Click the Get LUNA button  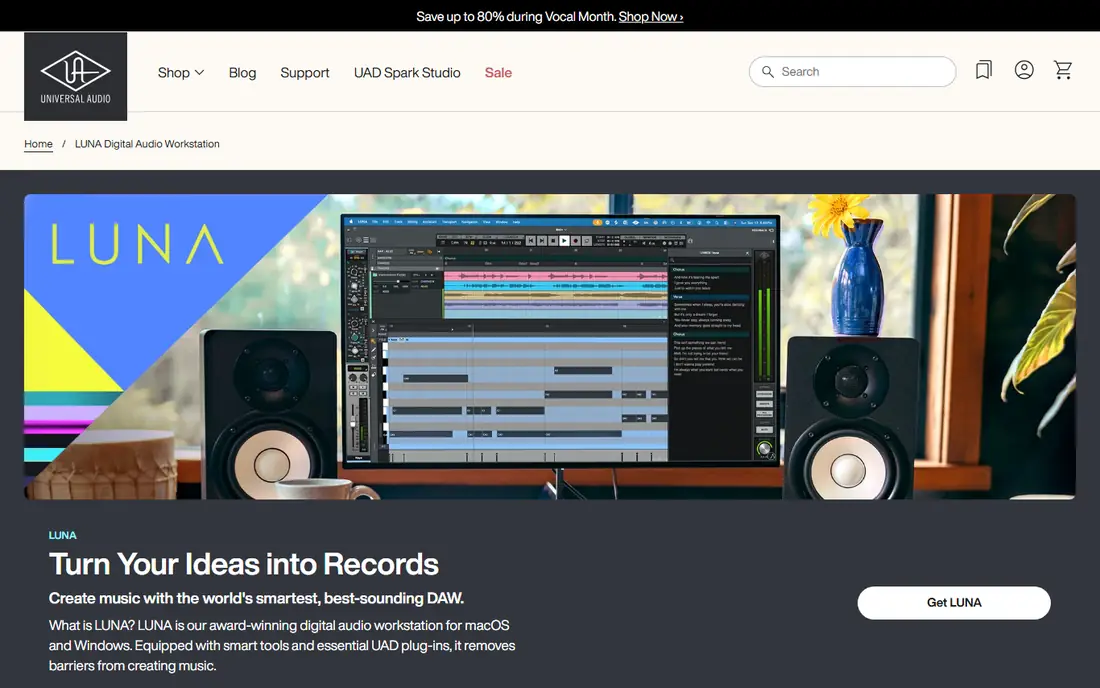(x=953, y=602)
